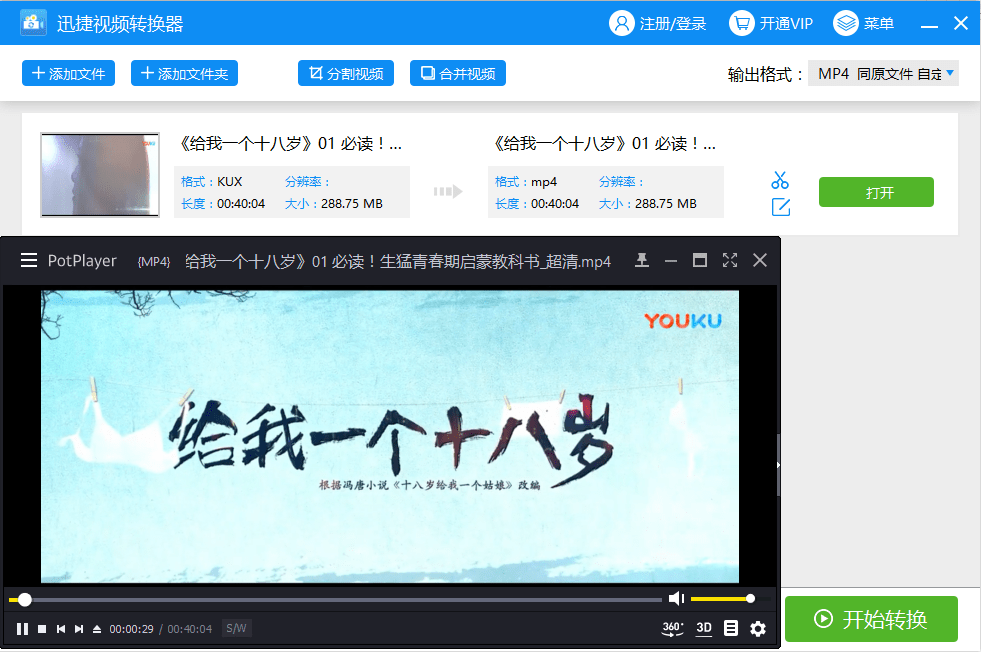This screenshot has height=652, width=981.
Task: Open 开通VIP shopping cart option
Action: pyautogui.click(x=771, y=24)
